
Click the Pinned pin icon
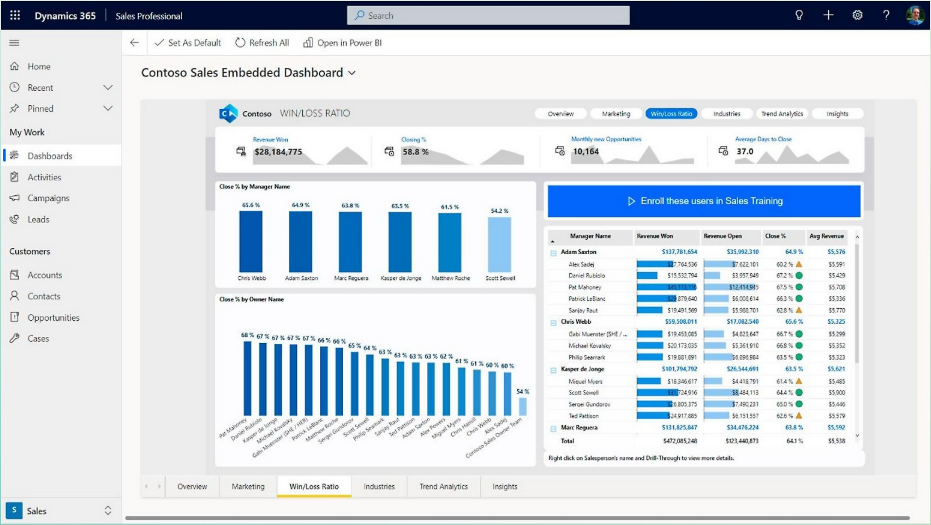coord(15,109)
